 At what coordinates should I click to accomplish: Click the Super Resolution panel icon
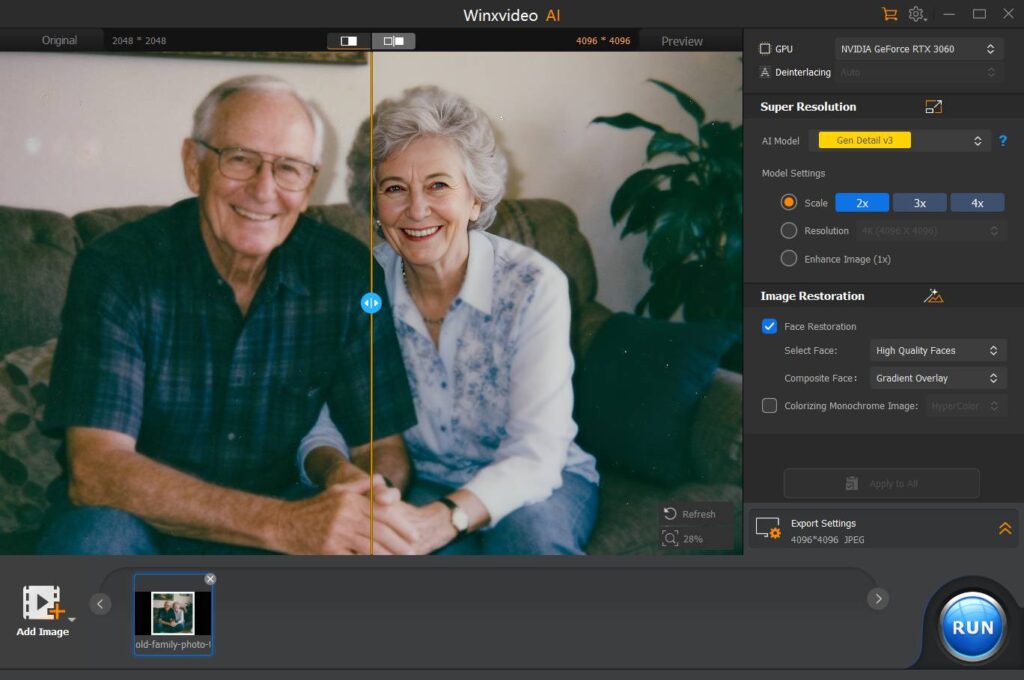pos(933,107)
